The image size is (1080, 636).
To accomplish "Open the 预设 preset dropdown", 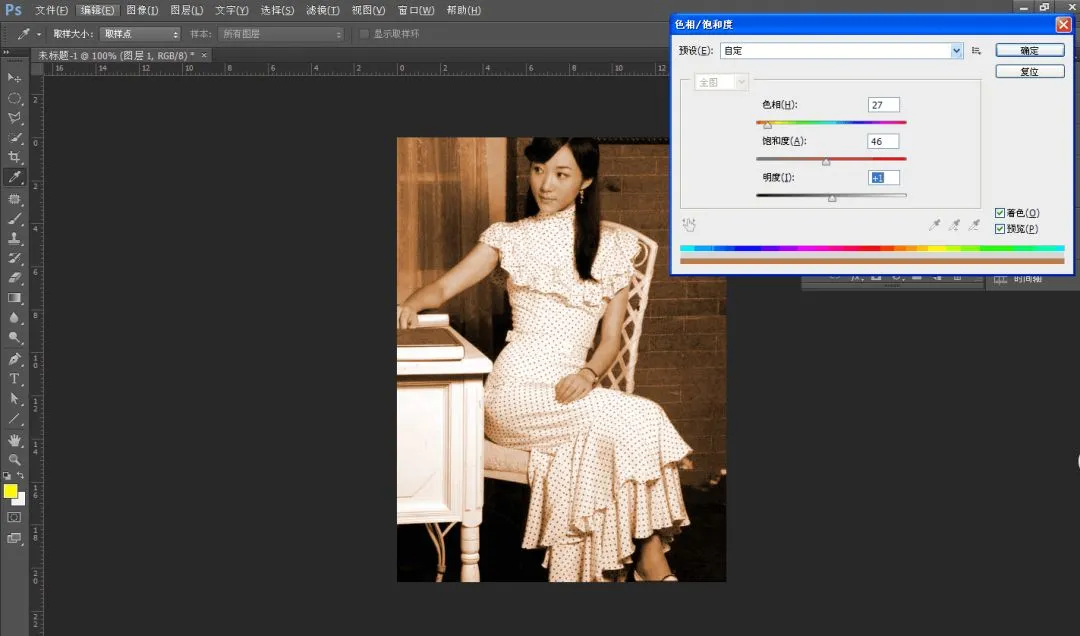I will 841,50.
